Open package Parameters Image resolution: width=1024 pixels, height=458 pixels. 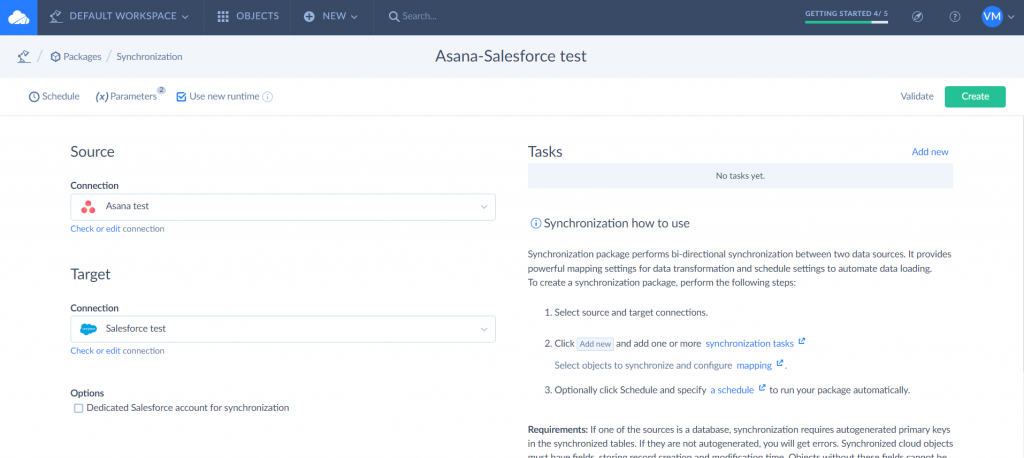pyautogui.click(x=128, y=97)
